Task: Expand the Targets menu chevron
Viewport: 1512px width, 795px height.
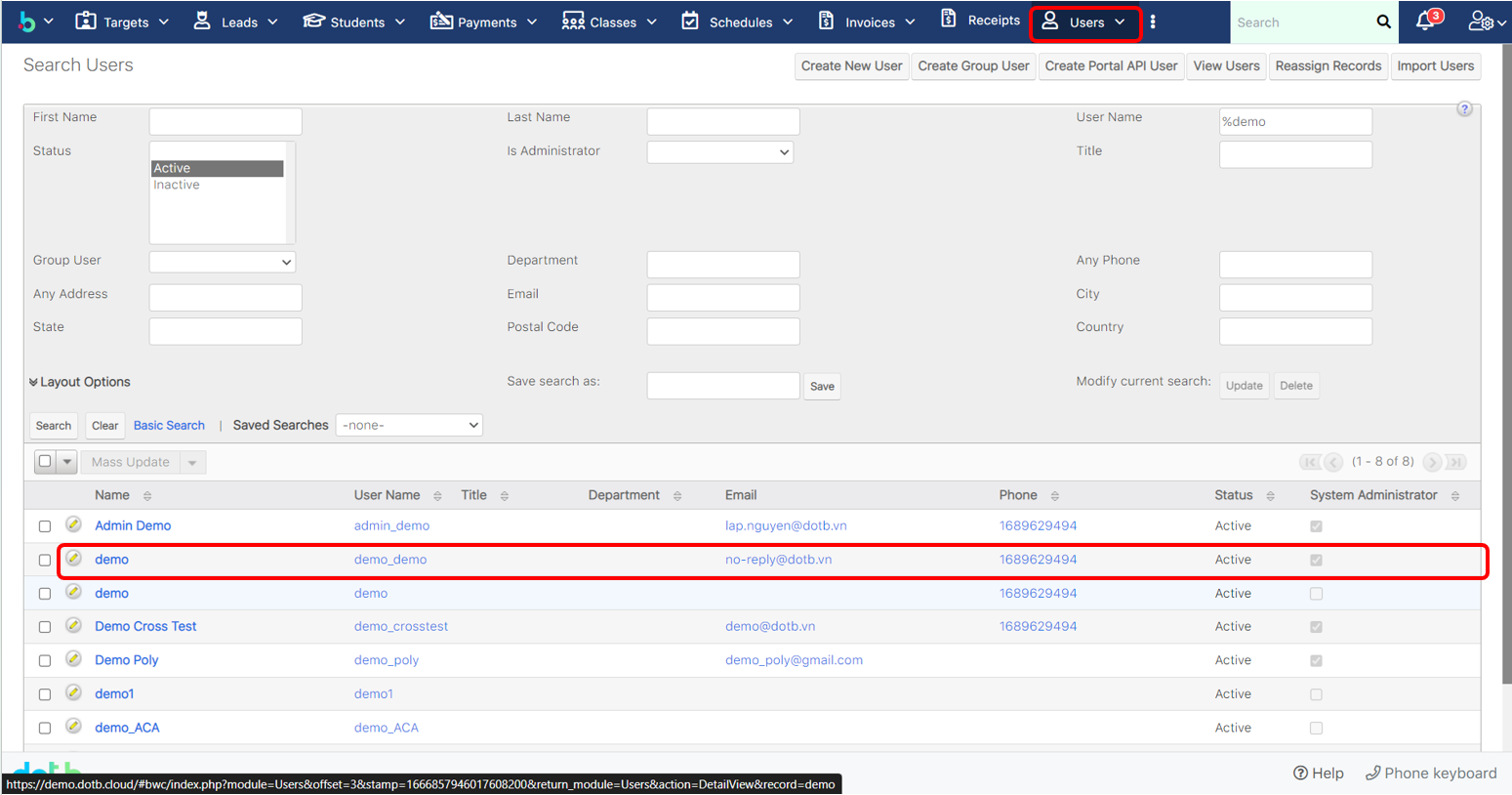Action: [163, 21]
